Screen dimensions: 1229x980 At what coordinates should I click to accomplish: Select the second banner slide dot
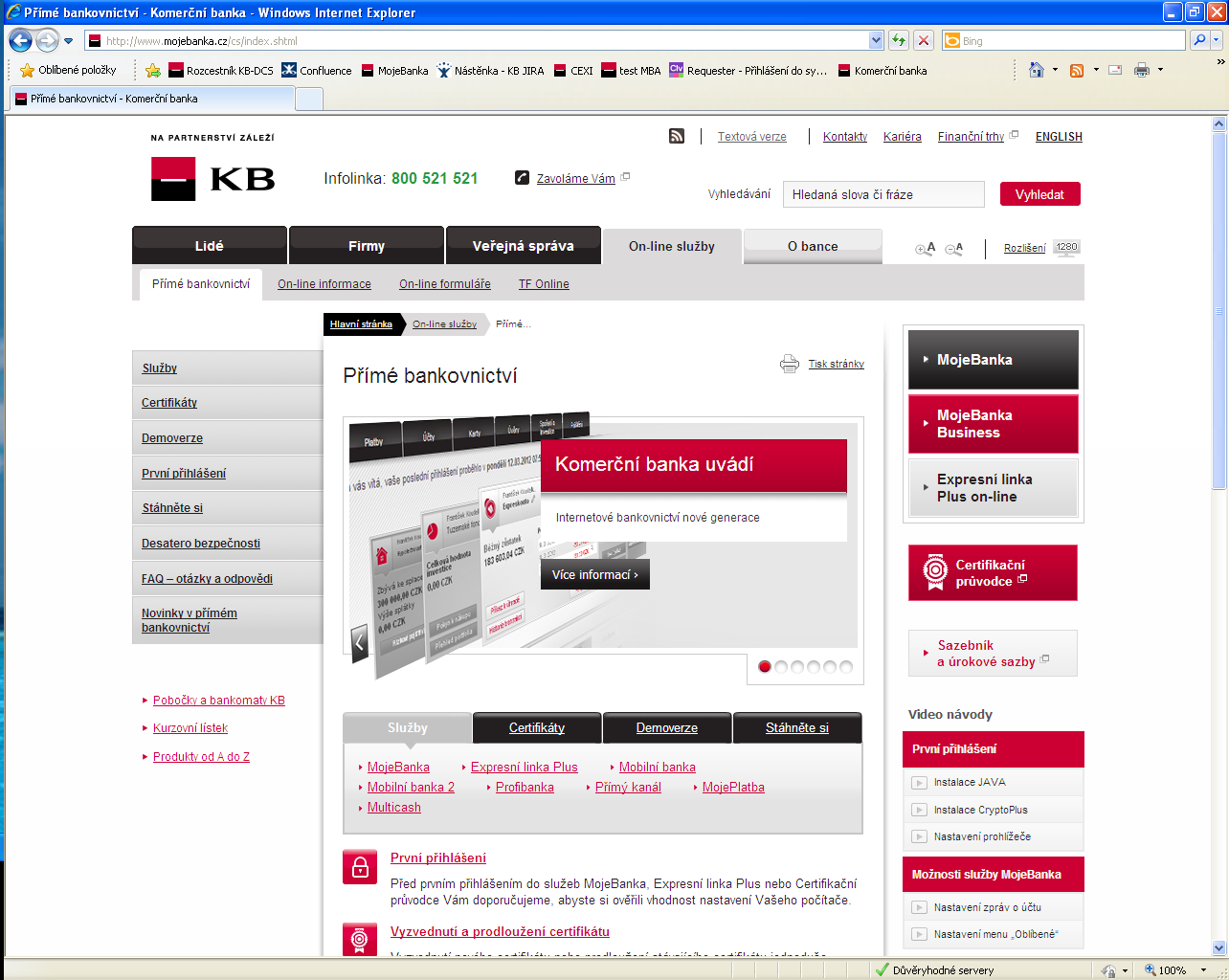click(781, 667)
